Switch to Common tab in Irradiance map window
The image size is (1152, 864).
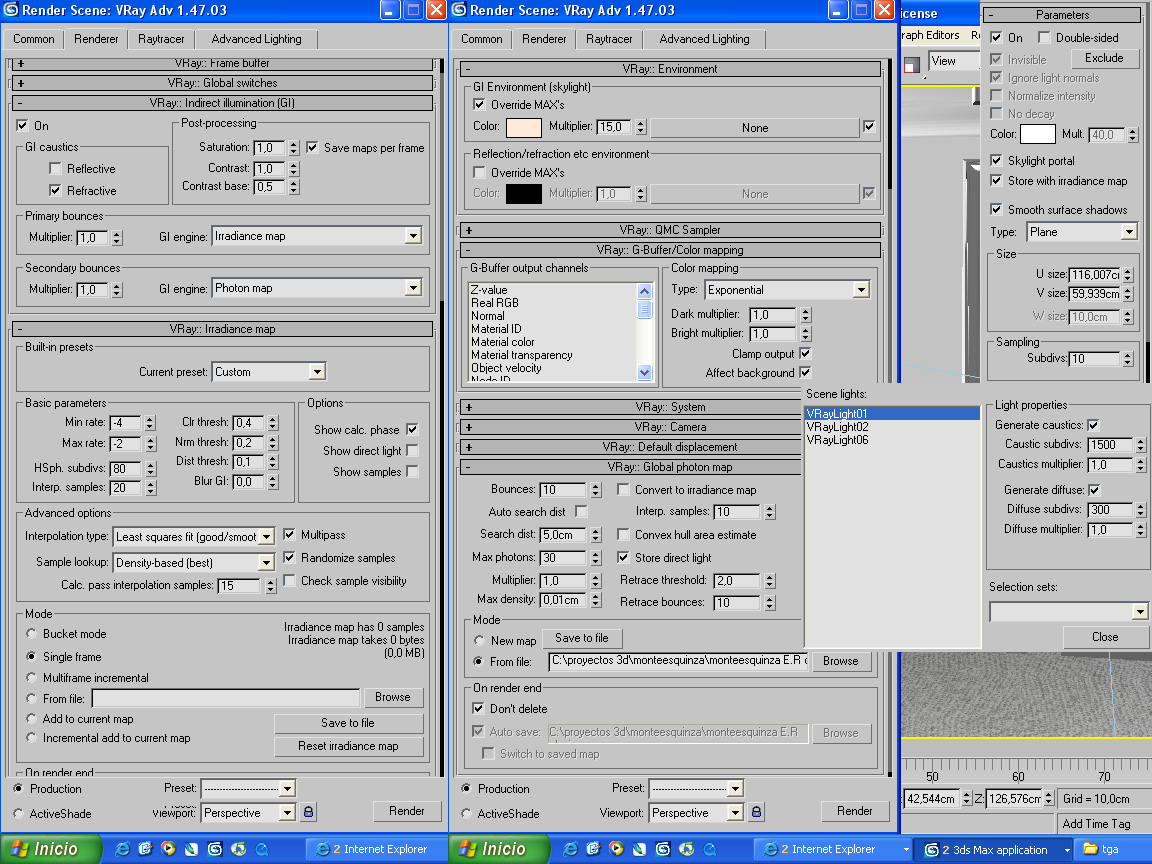pyautogui.click(x=34, y=39)
